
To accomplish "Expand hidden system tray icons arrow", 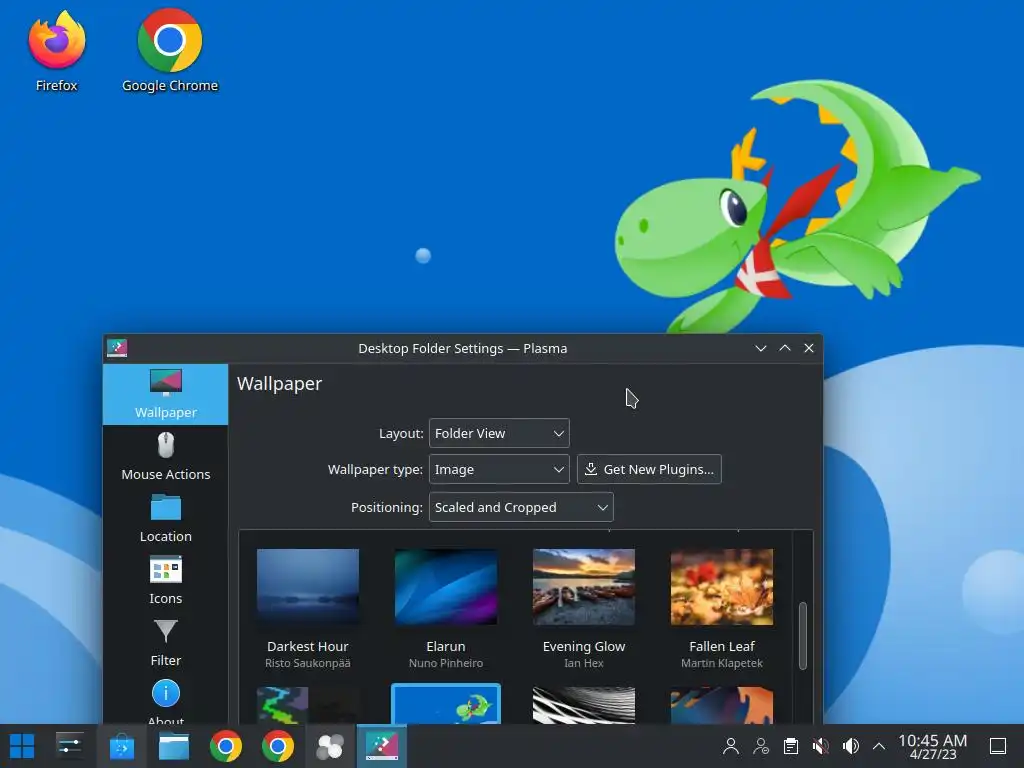I will pos(879,746).
